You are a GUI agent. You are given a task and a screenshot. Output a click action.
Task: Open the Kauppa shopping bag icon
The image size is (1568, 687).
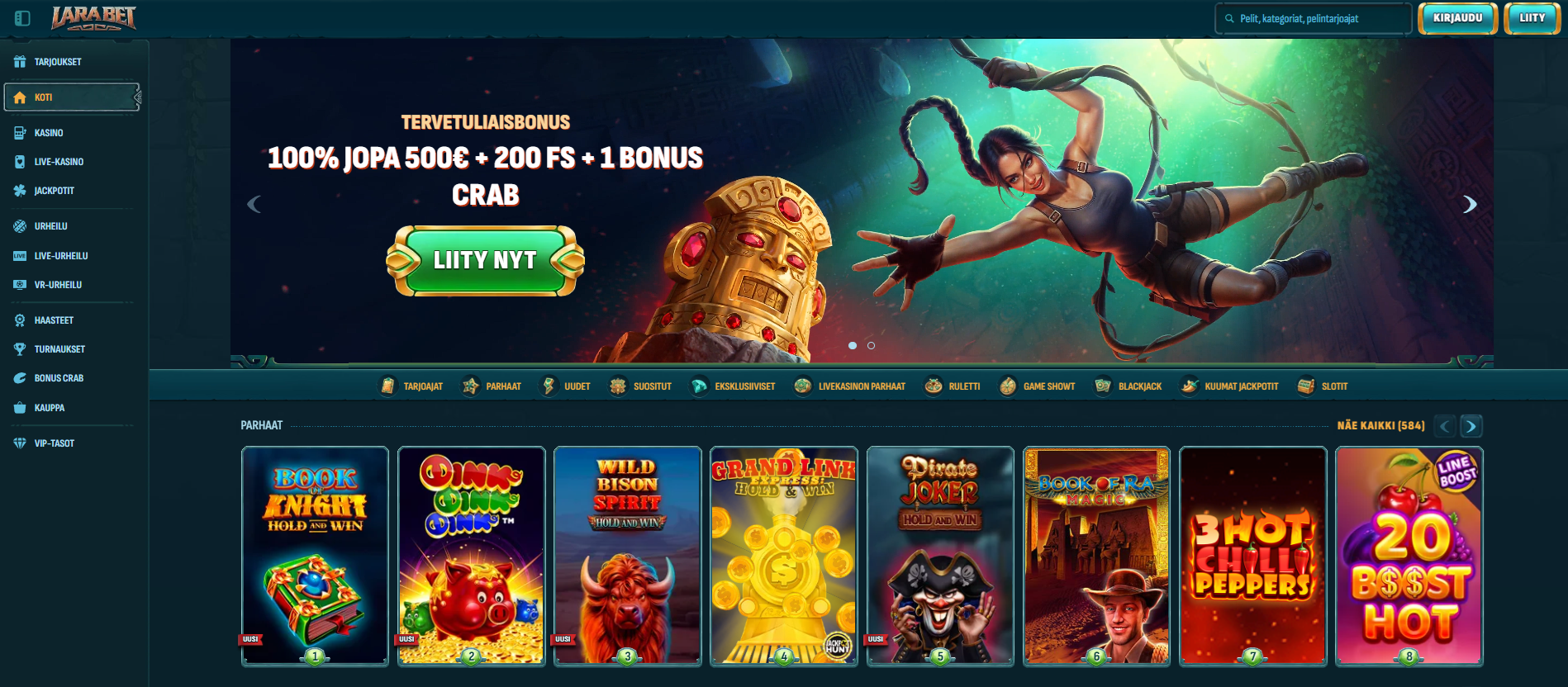(x=20, y=408)
